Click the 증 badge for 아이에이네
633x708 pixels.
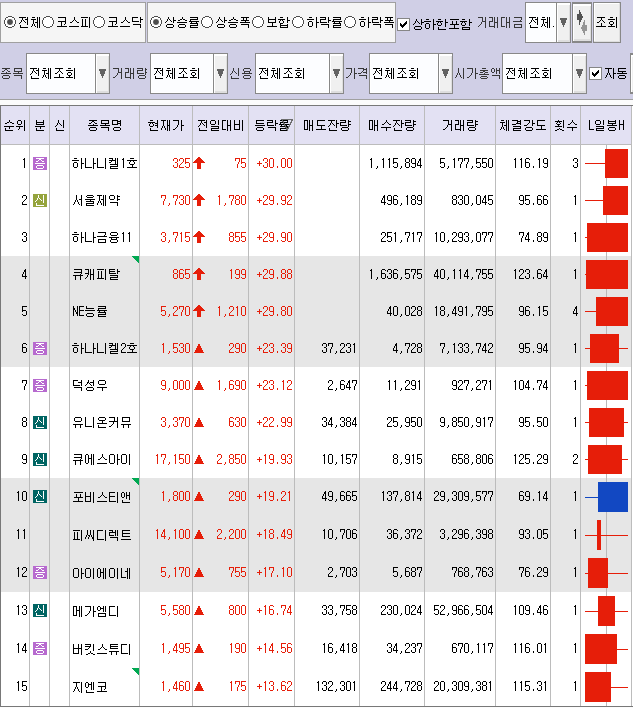pyautogui.click(x=40, y=572)
